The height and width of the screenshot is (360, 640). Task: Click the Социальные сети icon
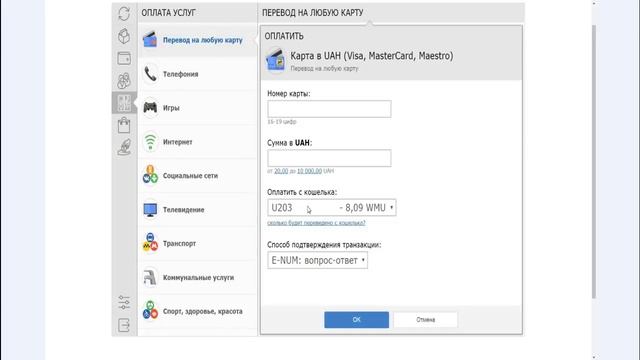coord(150,175)
